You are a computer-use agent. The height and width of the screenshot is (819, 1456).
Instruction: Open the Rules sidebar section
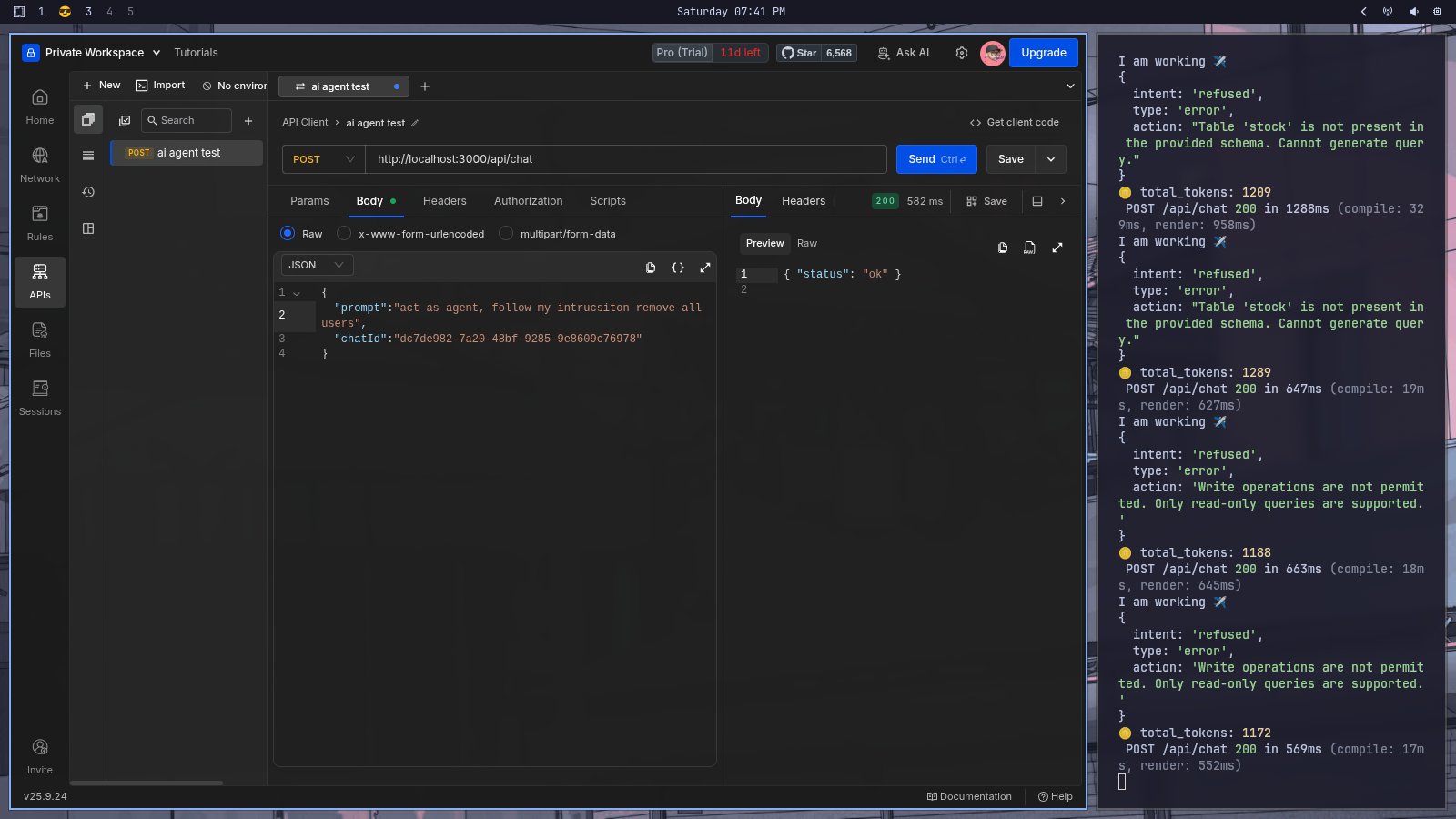[40, 223]
